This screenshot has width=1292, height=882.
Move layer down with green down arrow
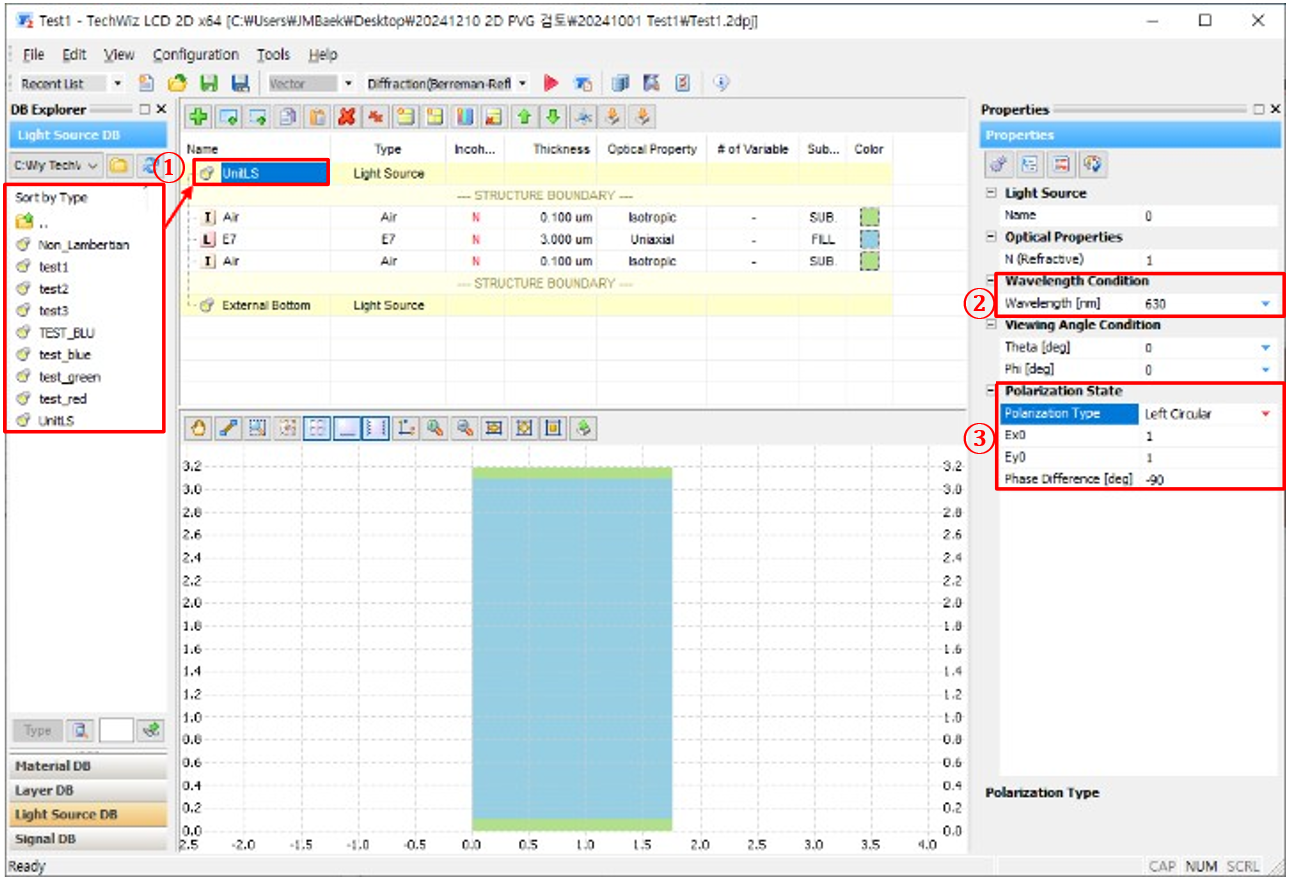552,117
